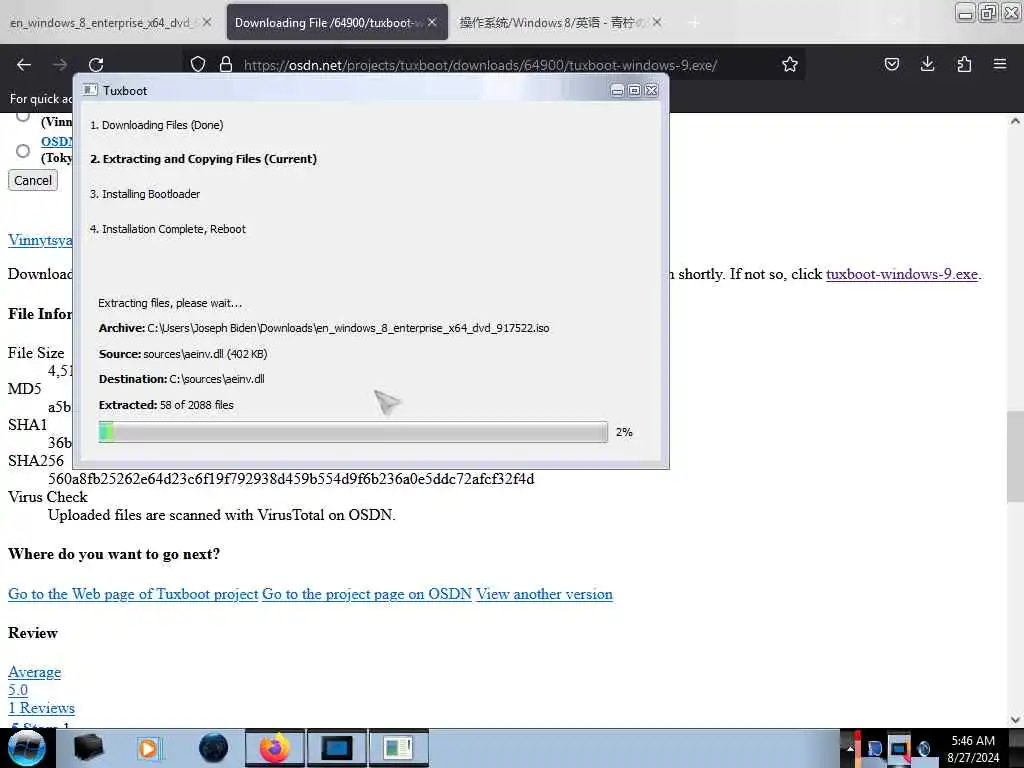Open the Average review link
This screenshot has height=768, width=1024.
tap(35, 672)
